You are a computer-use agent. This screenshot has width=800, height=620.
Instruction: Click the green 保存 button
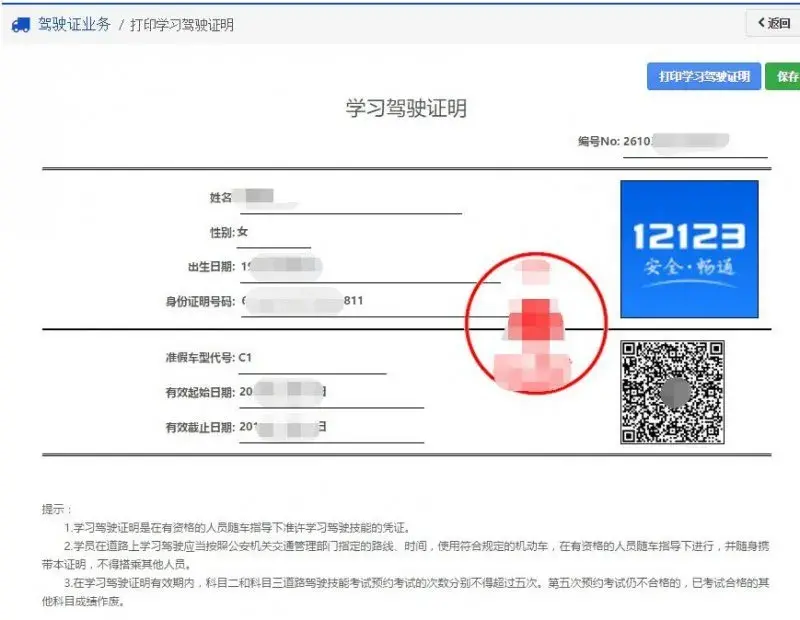click(785, 76)
